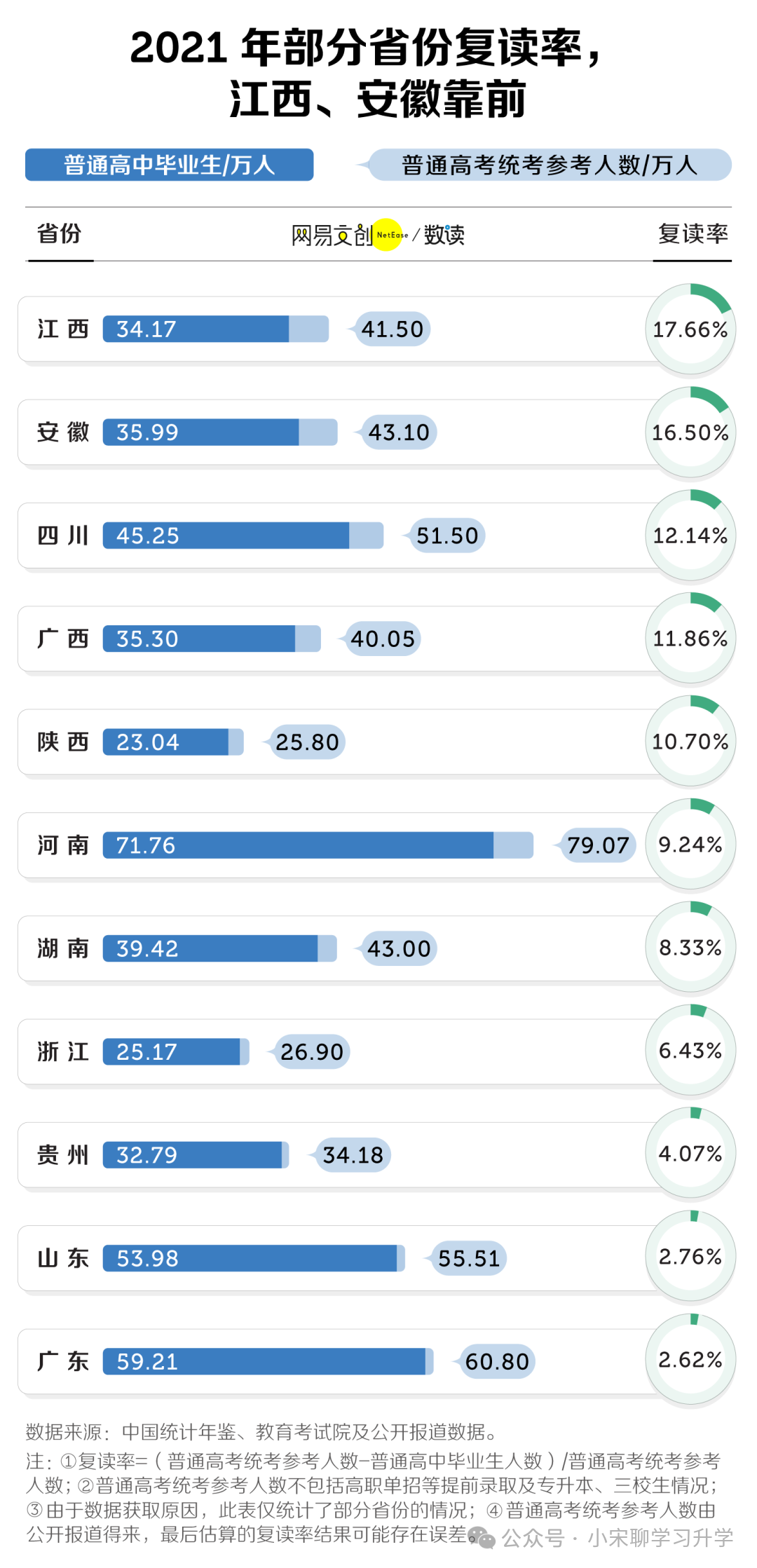
Task: Click Henan's 79.07 examinee value bubble
Action: click(x=598, y=845)
